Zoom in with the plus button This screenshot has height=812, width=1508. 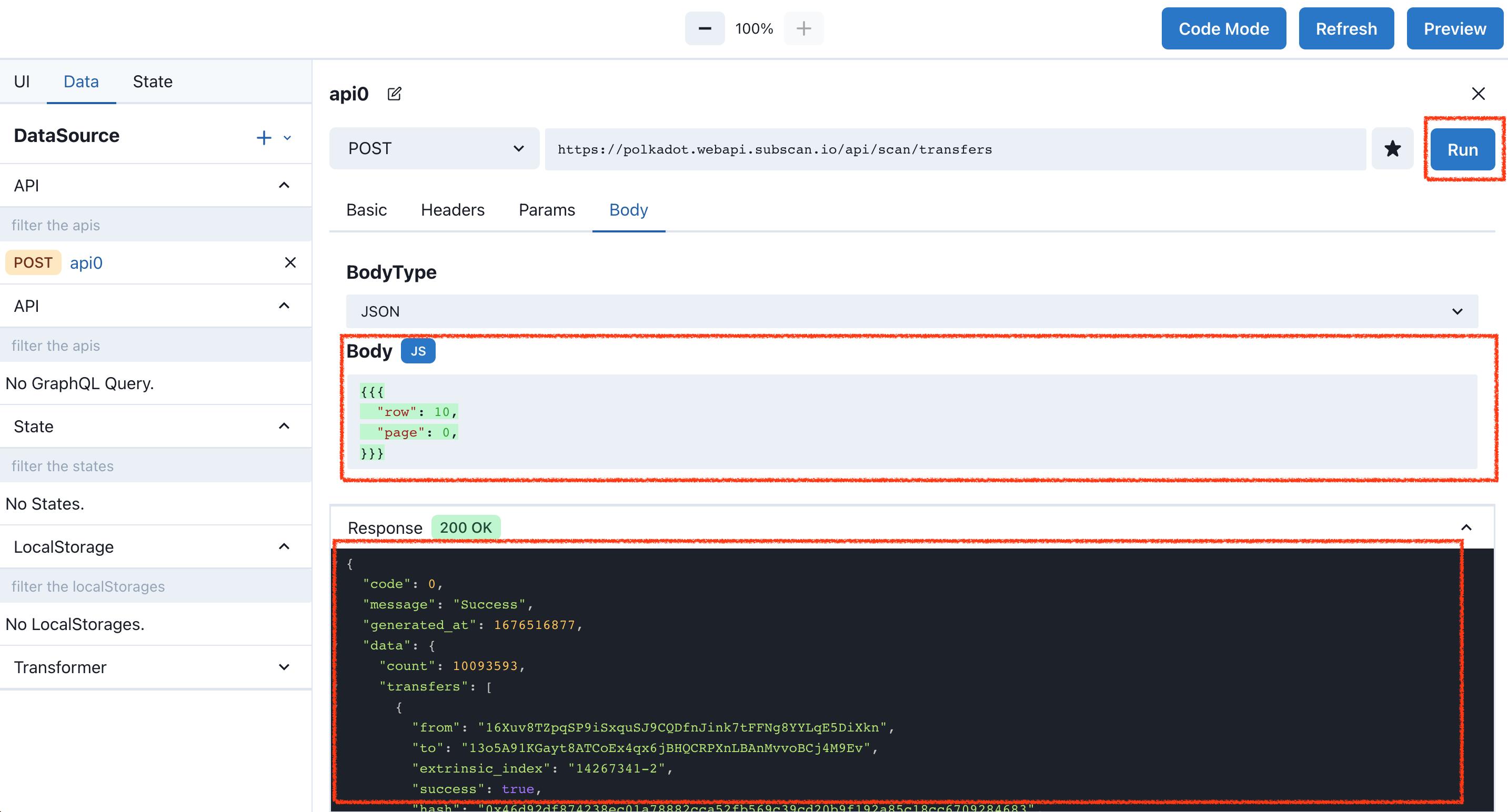click(804, 28)
